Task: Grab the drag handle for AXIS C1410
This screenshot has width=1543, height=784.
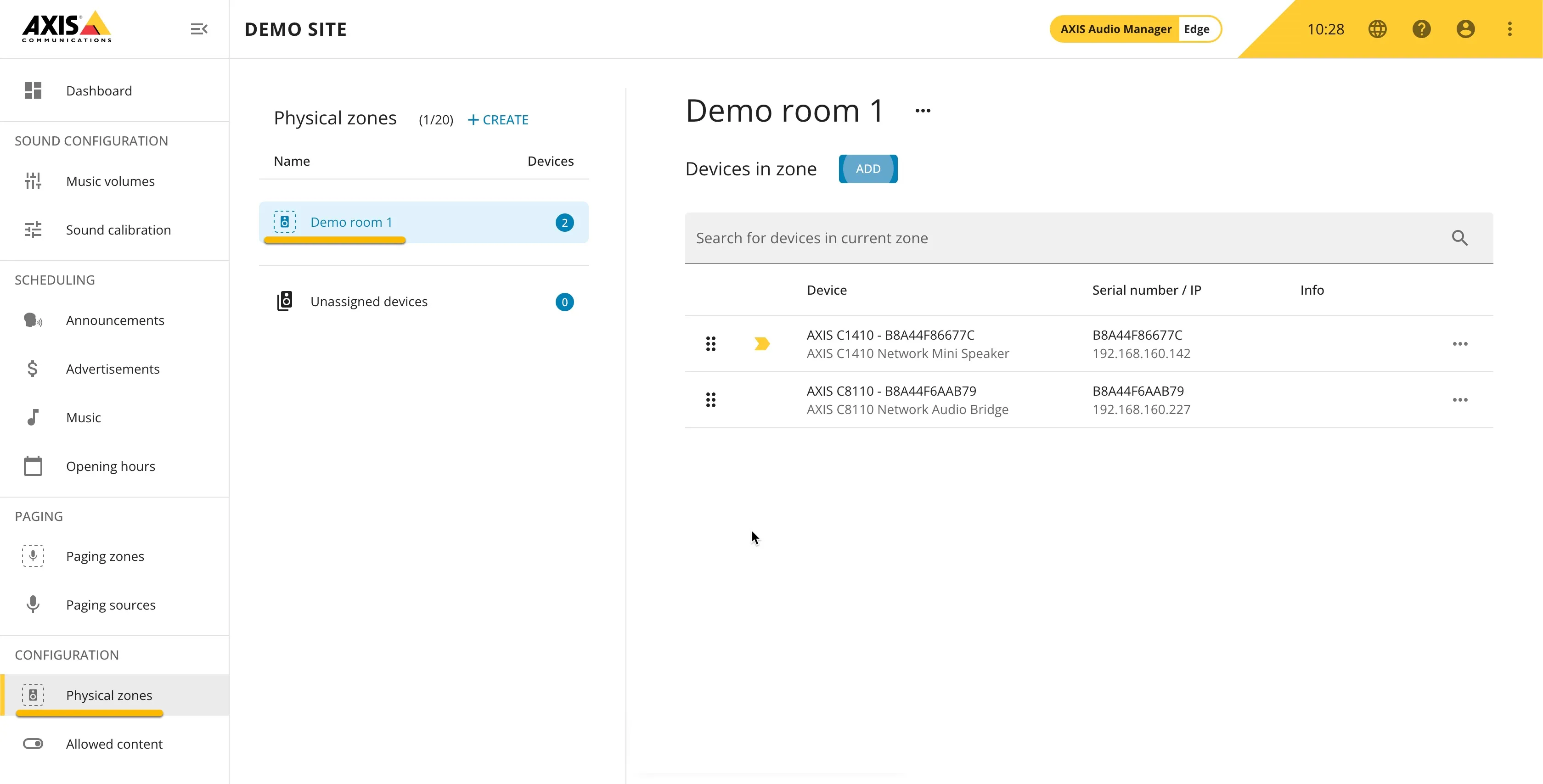Action: point(710,344)
